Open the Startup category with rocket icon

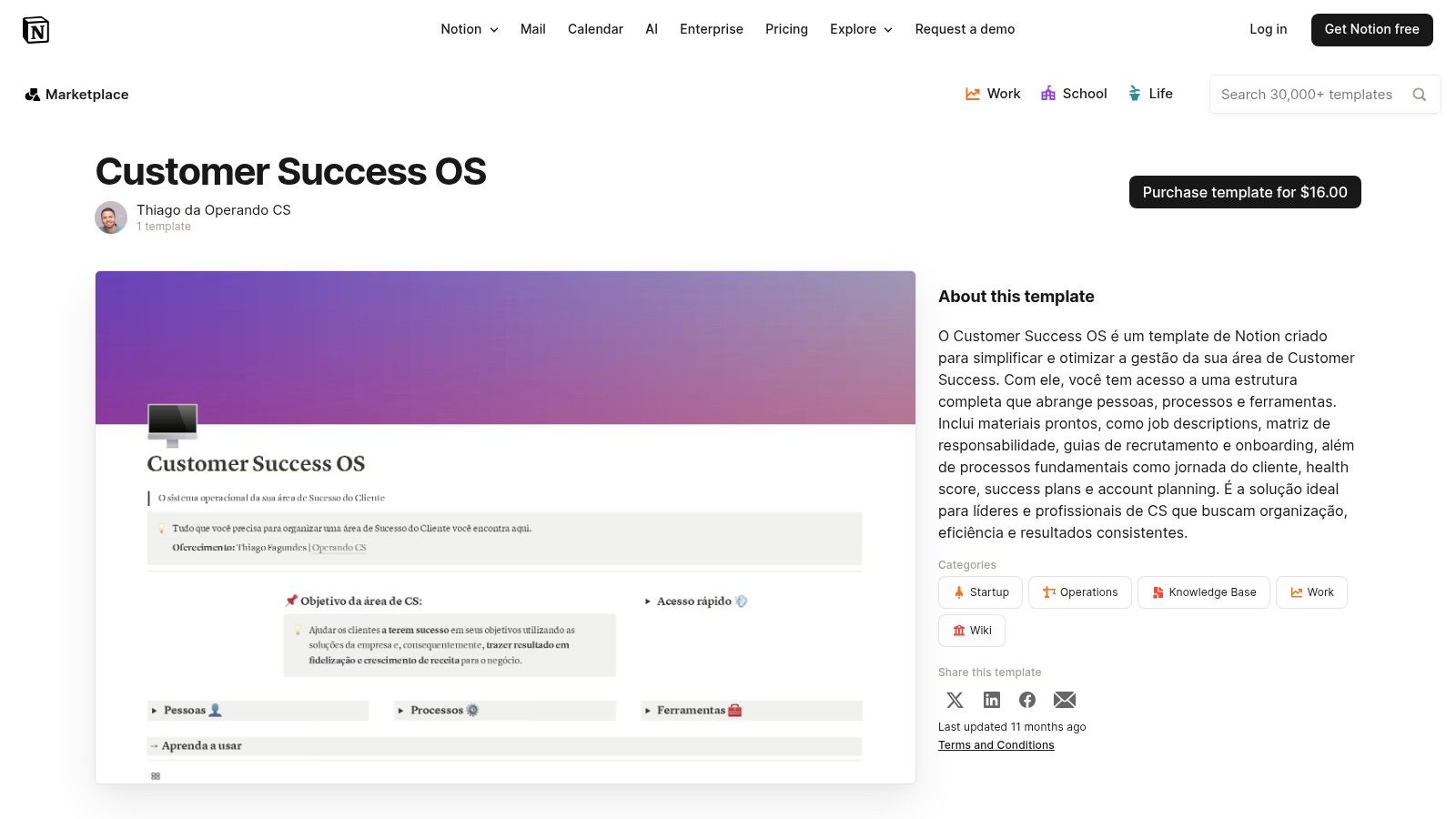[980, 591]
